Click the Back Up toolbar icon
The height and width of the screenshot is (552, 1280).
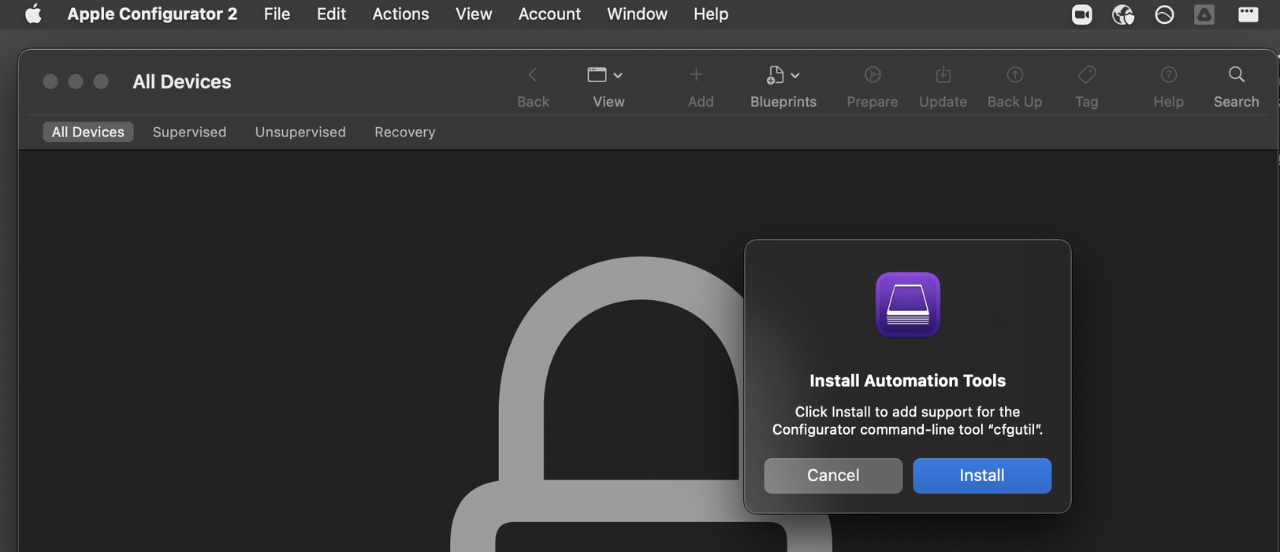pyautogui.click(x=1015, y=75)
